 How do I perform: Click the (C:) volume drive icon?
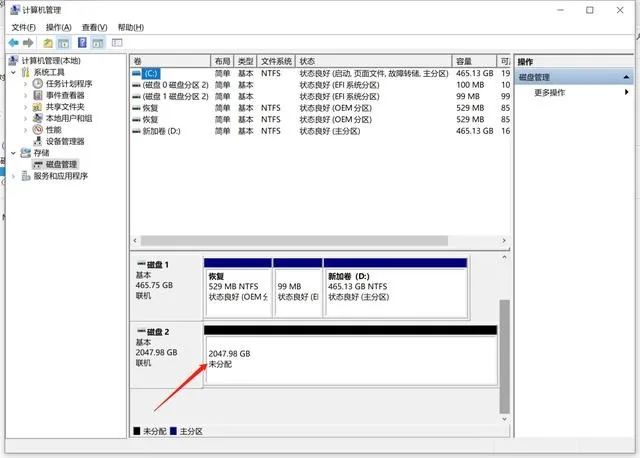coord(136,73)
